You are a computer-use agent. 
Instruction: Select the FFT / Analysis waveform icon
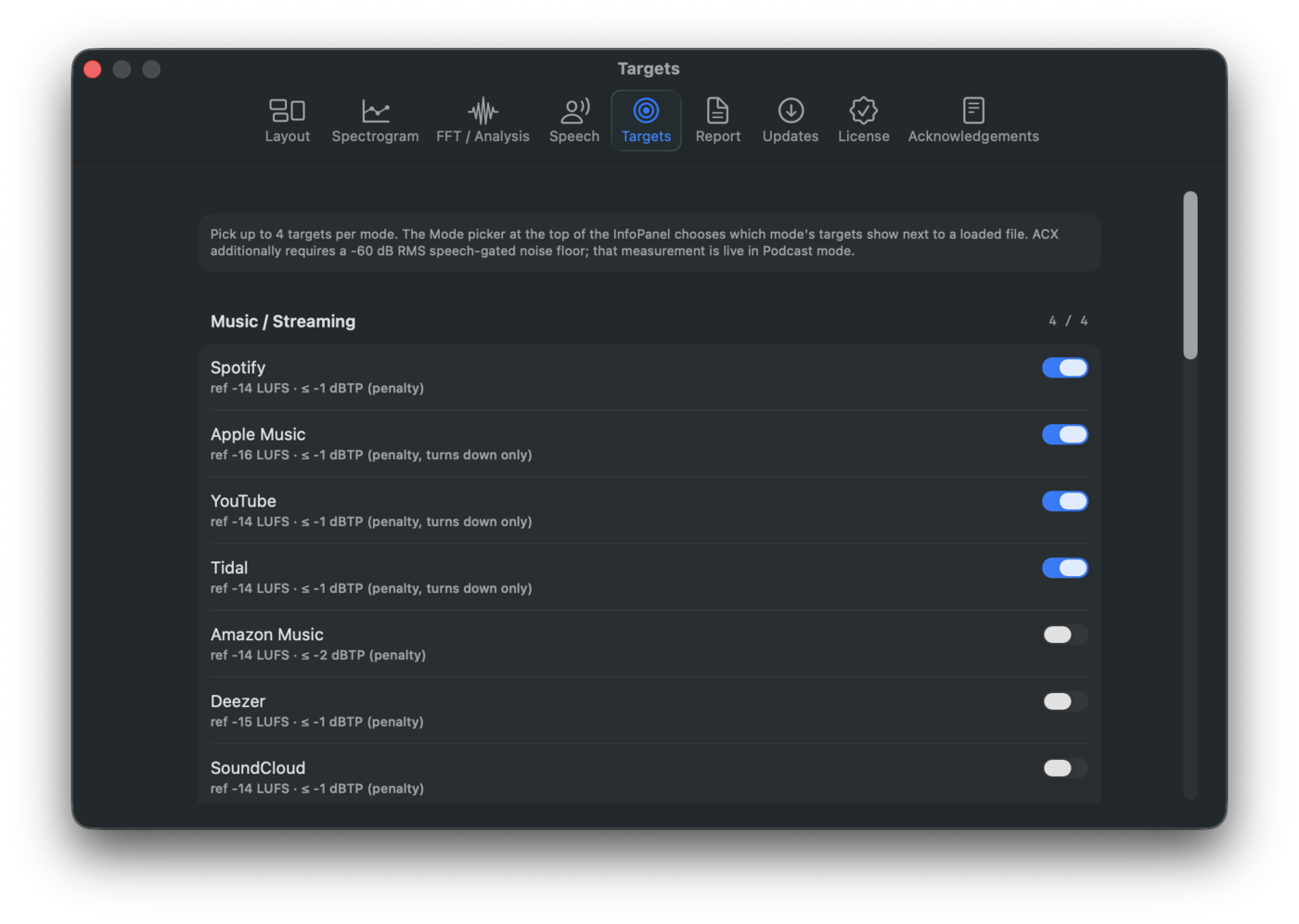click(482, 110)
